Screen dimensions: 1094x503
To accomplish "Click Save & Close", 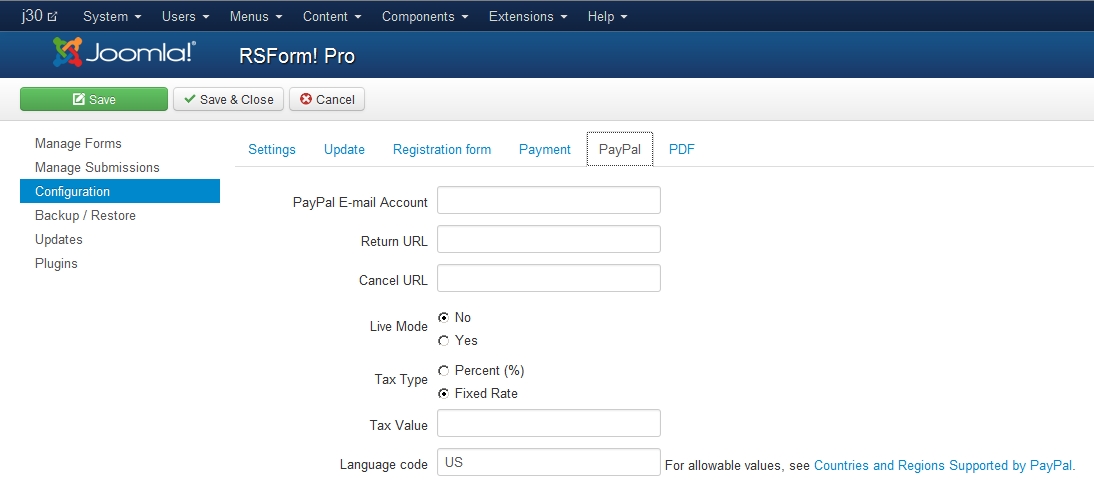I will (x=228, y=99).
